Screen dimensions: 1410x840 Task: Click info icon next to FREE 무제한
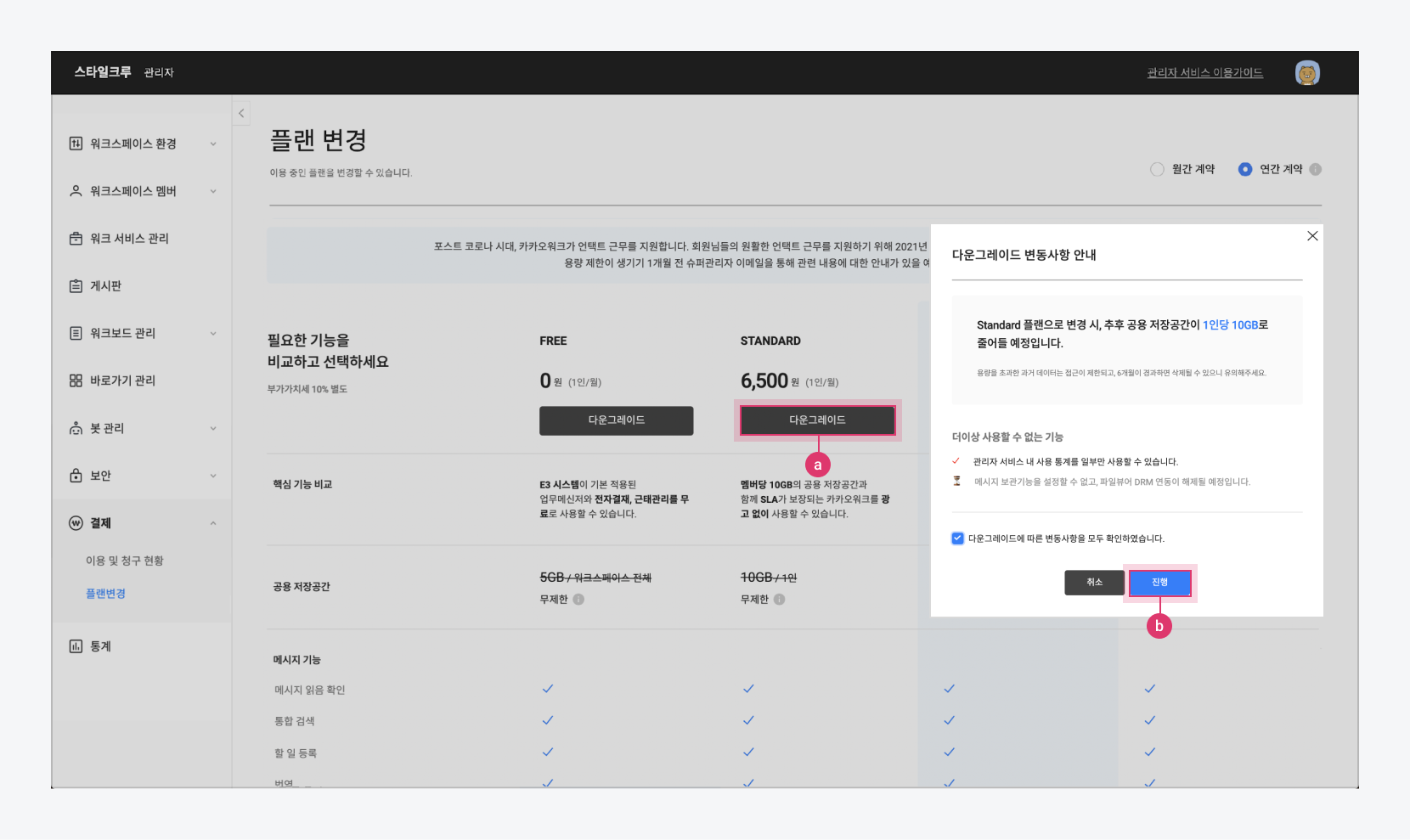[x=578, y=600]
